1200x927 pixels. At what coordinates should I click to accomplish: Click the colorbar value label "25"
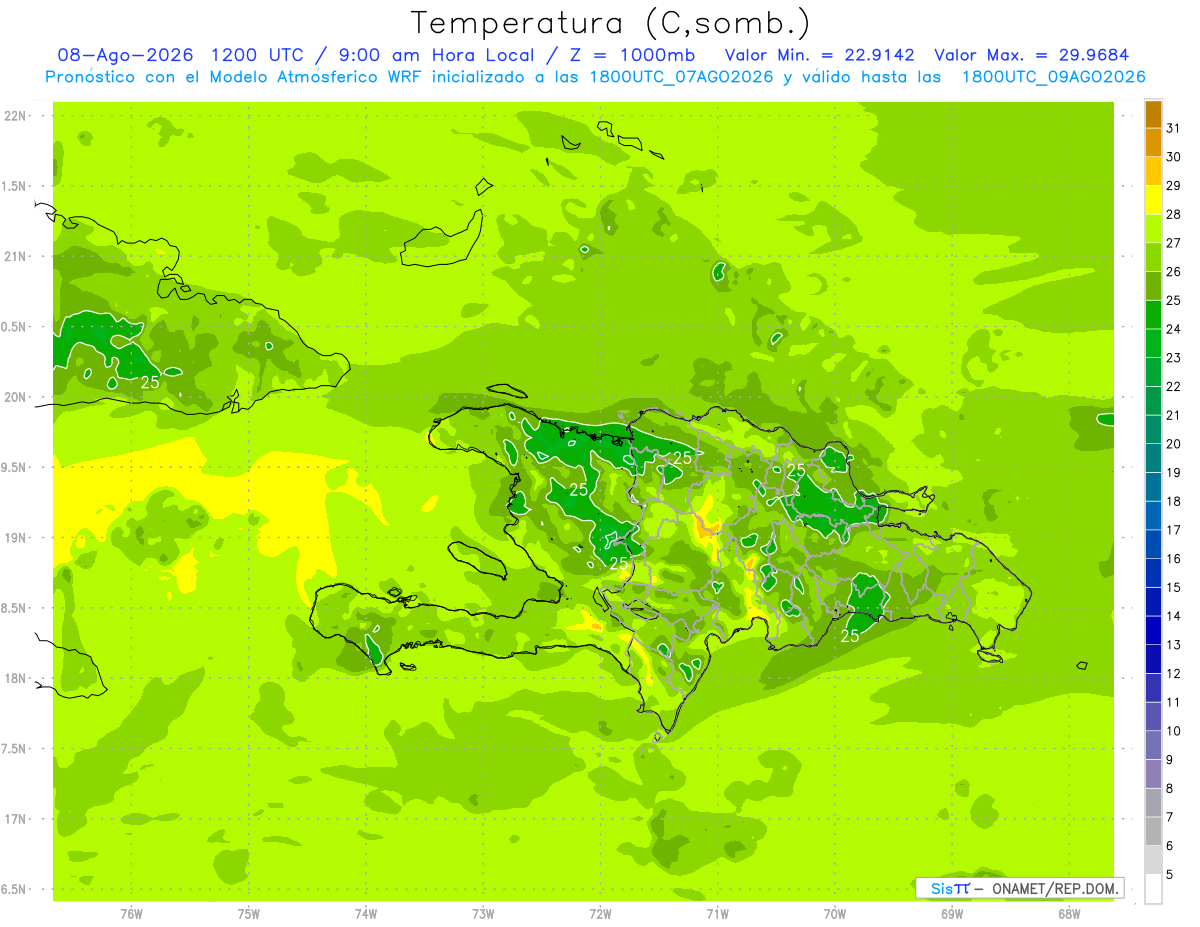[x=1174, y=300]
